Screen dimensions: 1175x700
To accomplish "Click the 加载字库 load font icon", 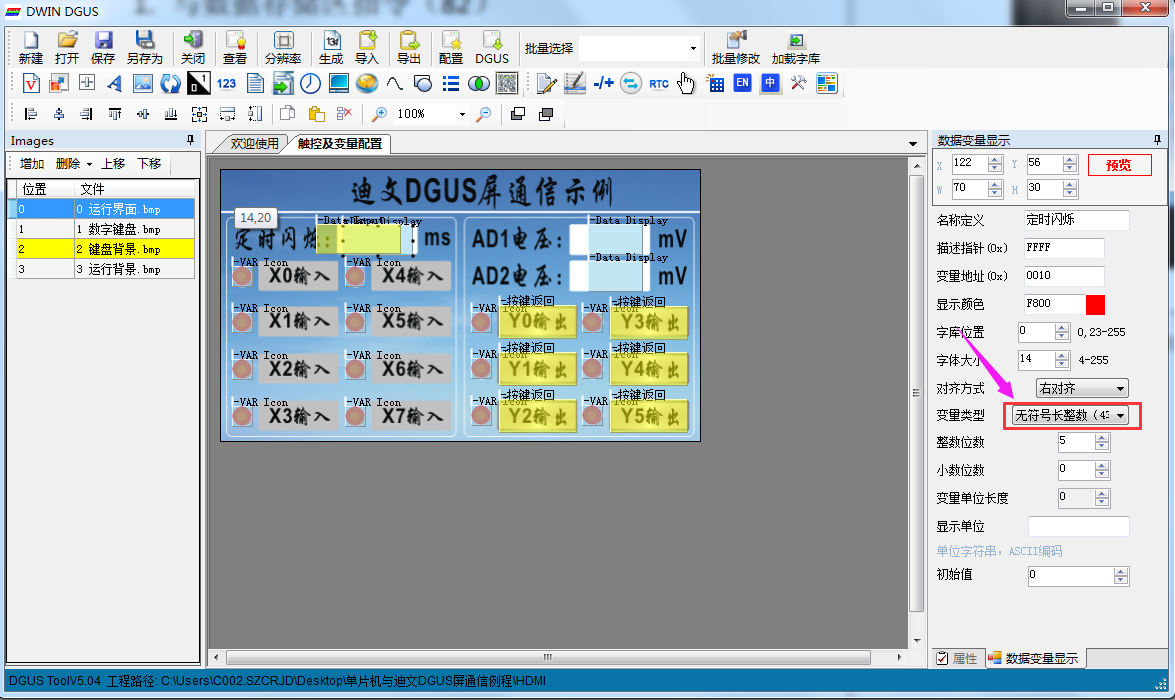I will click(x=796, y=48).
